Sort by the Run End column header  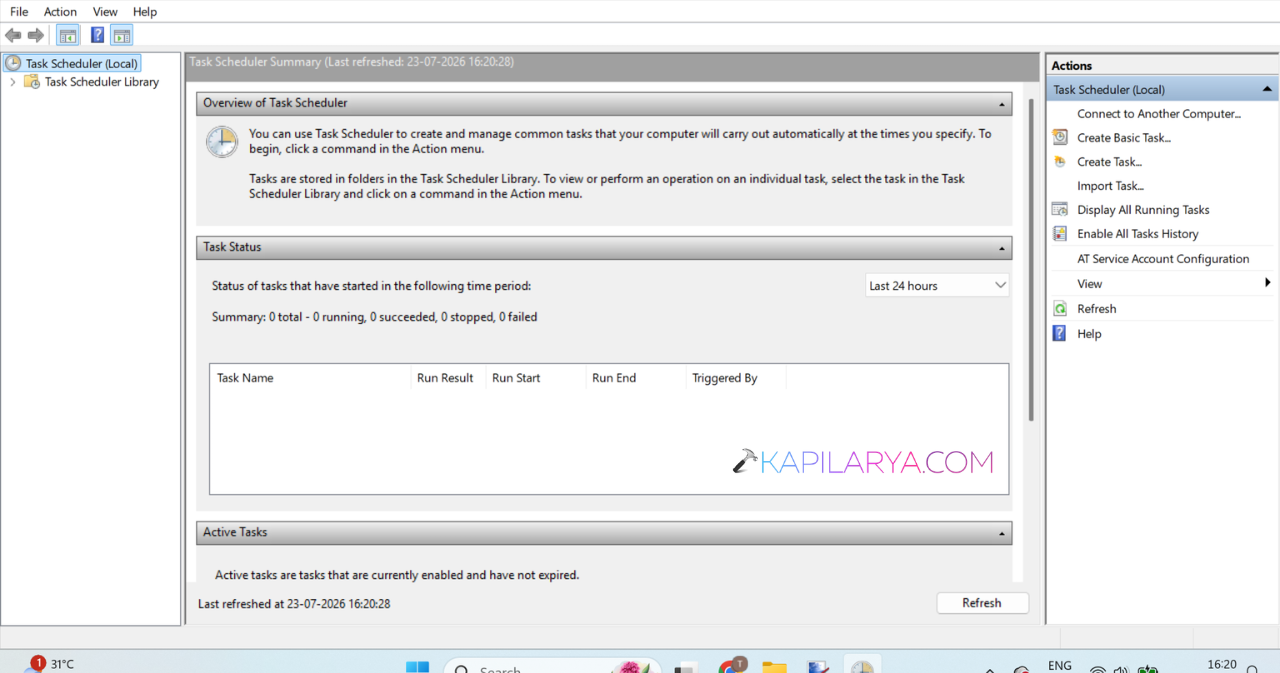636,378
